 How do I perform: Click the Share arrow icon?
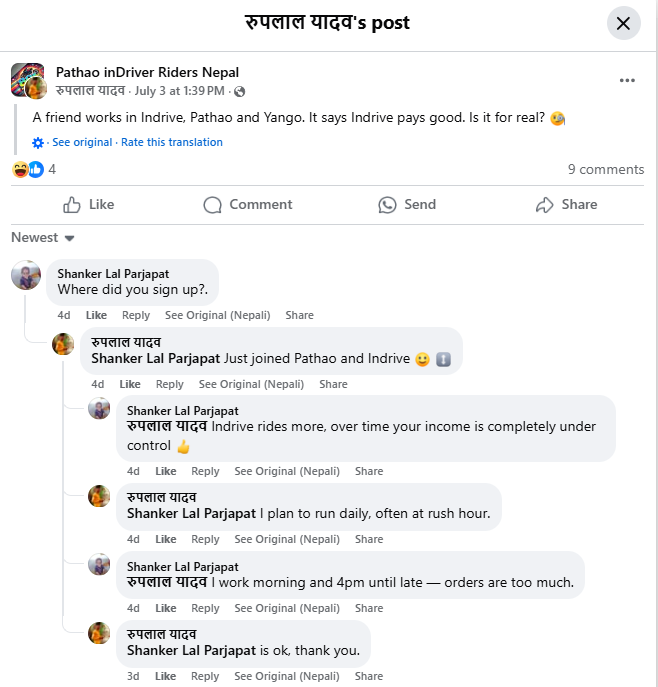(545, 205)
